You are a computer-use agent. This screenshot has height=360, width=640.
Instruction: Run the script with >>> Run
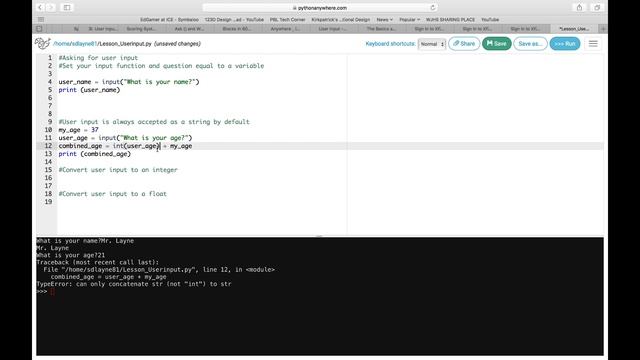pyautogui.click(x=565, y=44)
